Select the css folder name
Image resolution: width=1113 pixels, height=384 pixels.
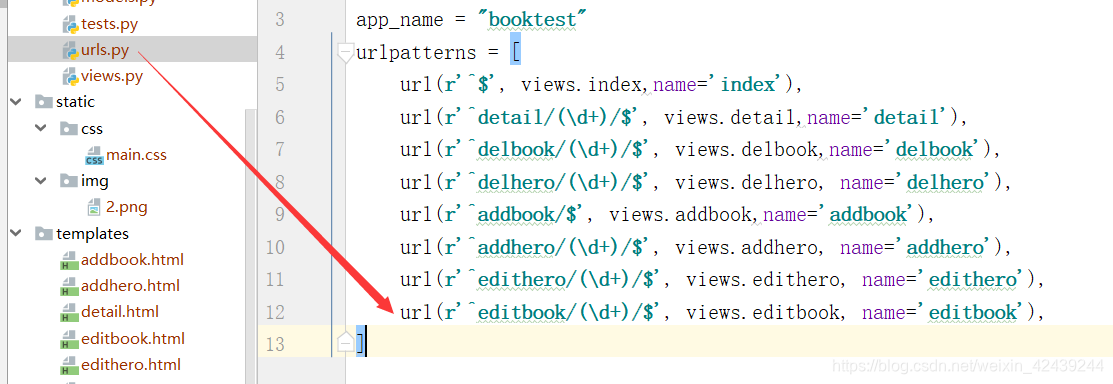(x=92, y=128)
